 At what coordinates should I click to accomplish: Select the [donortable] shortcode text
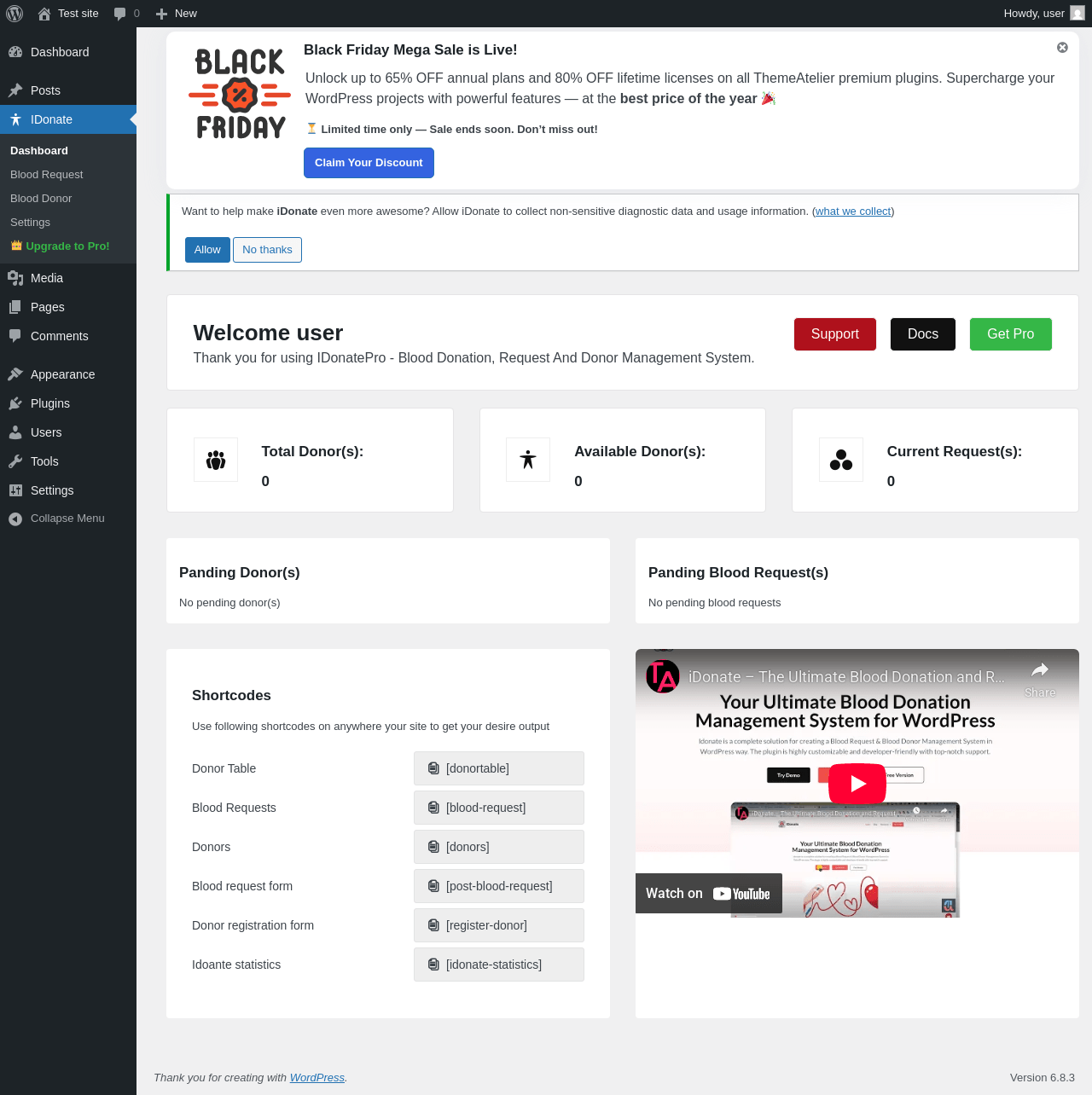pos(478,768)
